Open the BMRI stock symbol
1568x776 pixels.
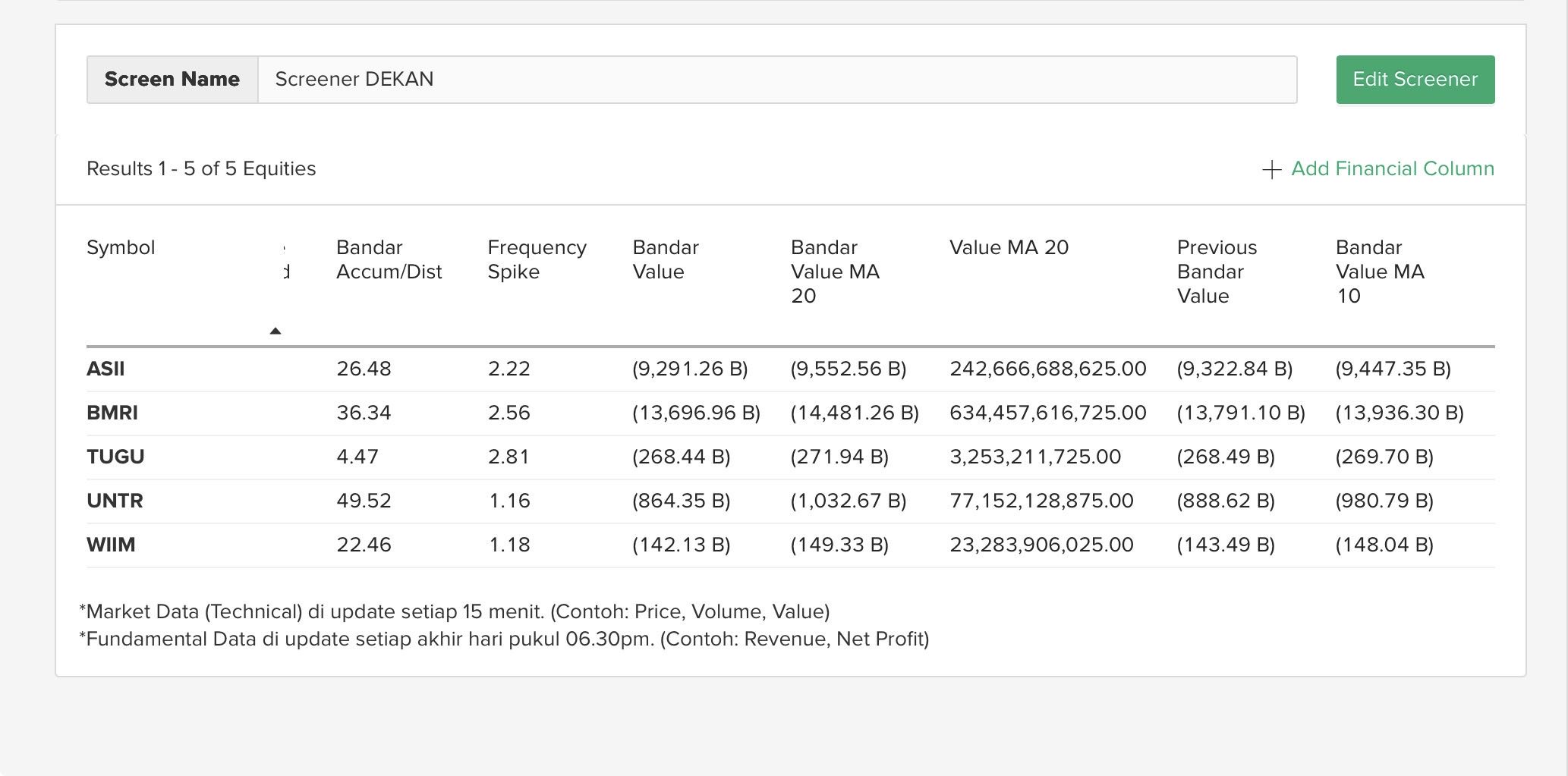[x=112, y=413]
